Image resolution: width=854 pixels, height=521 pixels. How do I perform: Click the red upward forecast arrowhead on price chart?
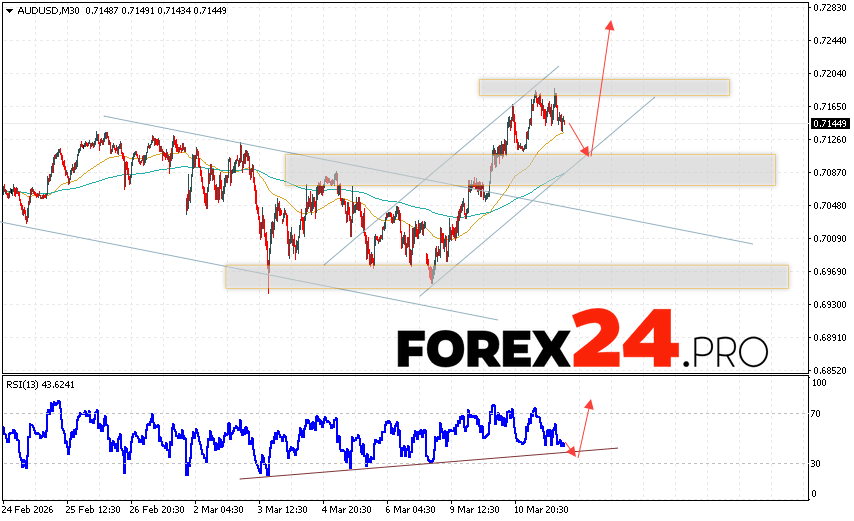tap(608, 24)
